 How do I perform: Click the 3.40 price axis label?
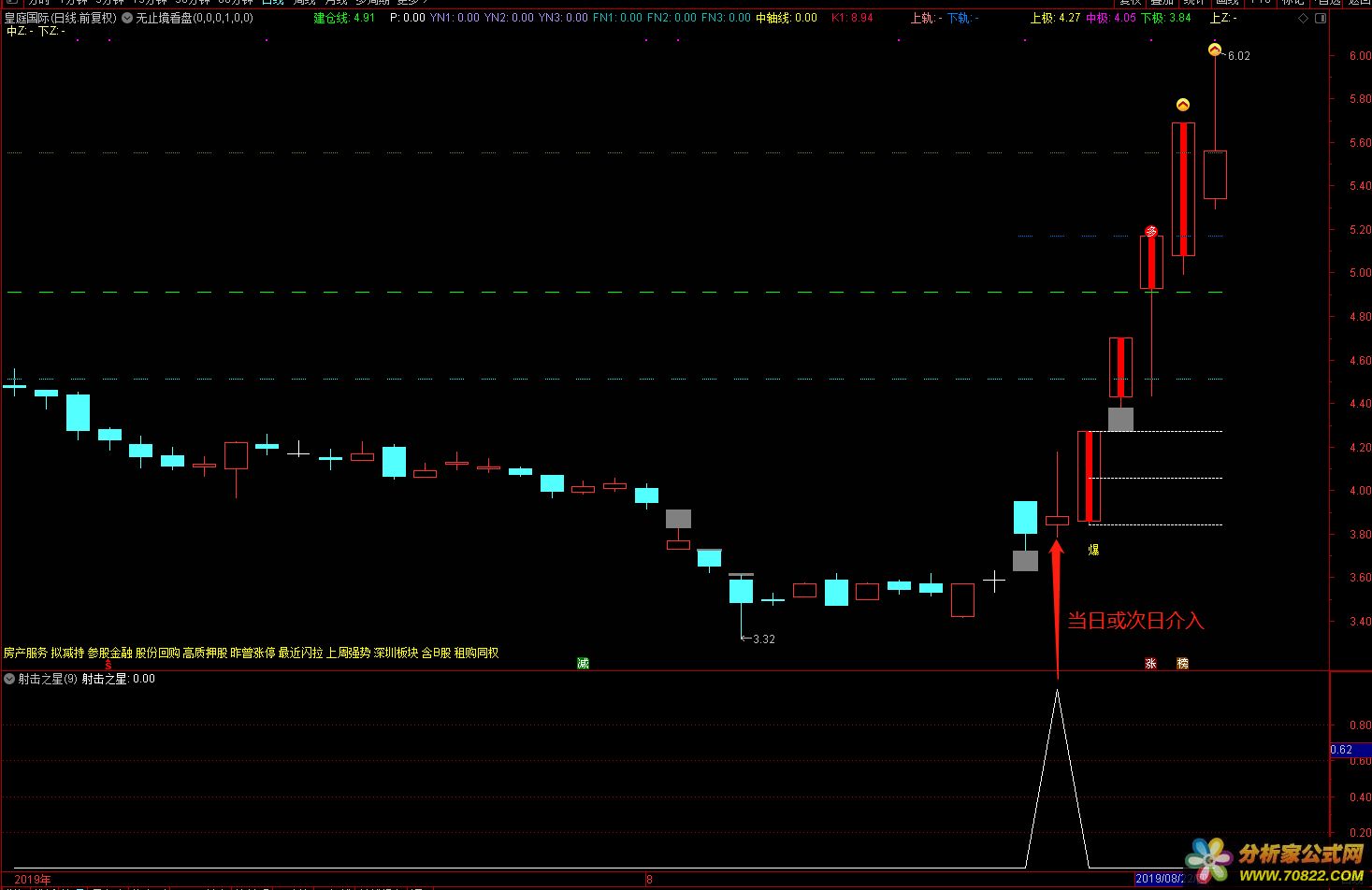[1360, 622]
